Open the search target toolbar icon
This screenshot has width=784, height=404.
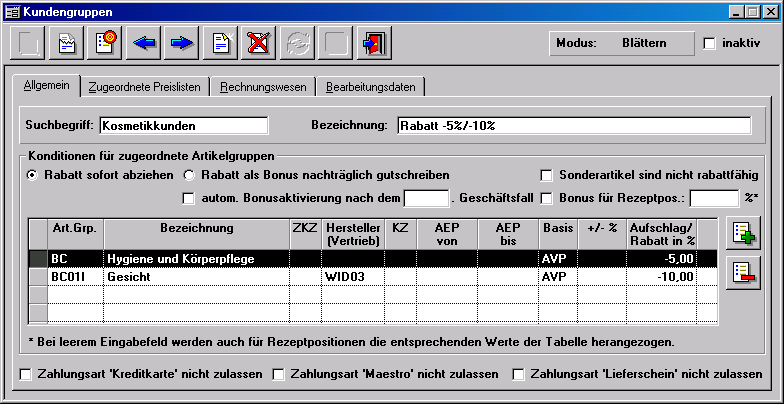click(105, 43)
